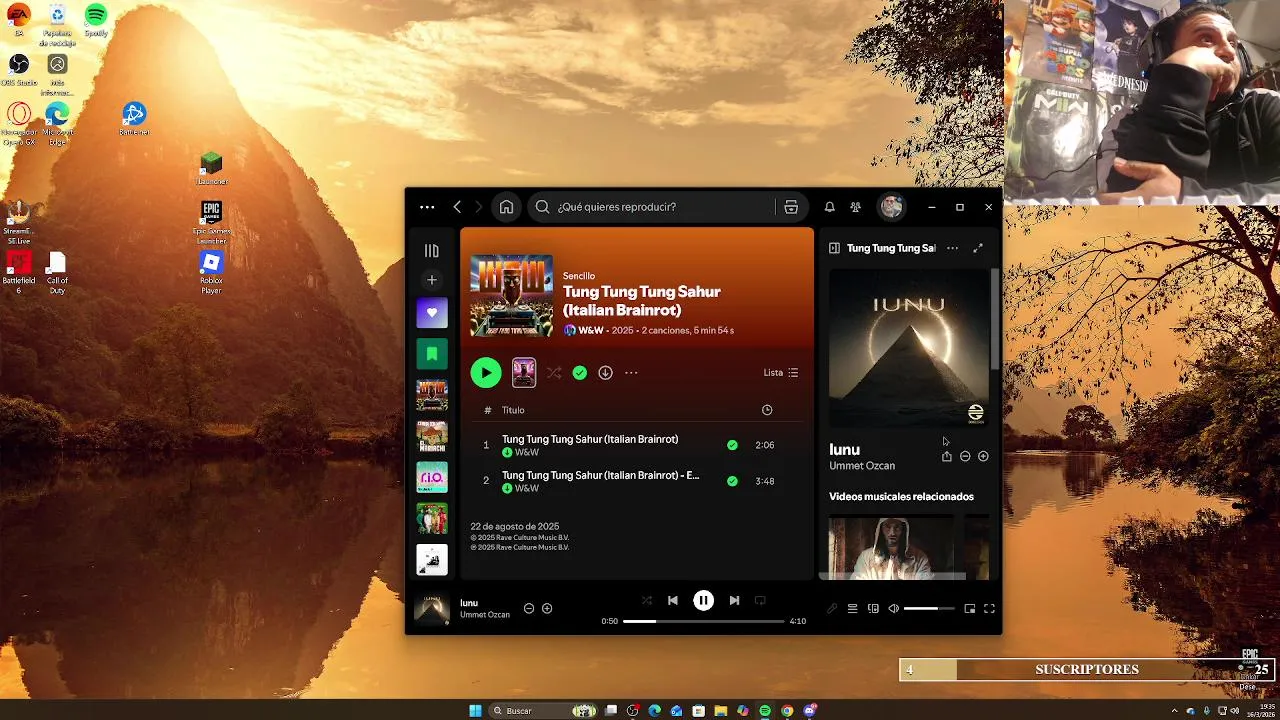This screenshot has height=720, width=1280.
Task: Click the Título column header
Action: coord(513,410)
